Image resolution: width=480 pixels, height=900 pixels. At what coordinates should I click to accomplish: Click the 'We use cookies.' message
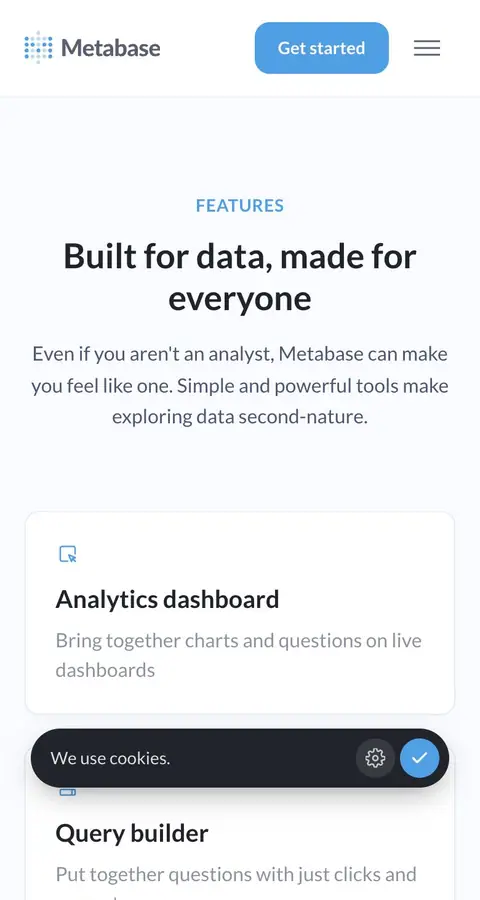110,758
